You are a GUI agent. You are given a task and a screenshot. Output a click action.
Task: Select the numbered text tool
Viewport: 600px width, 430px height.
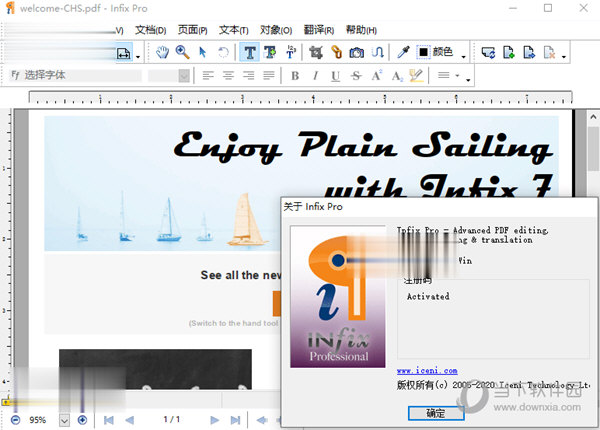click(291, 52)
